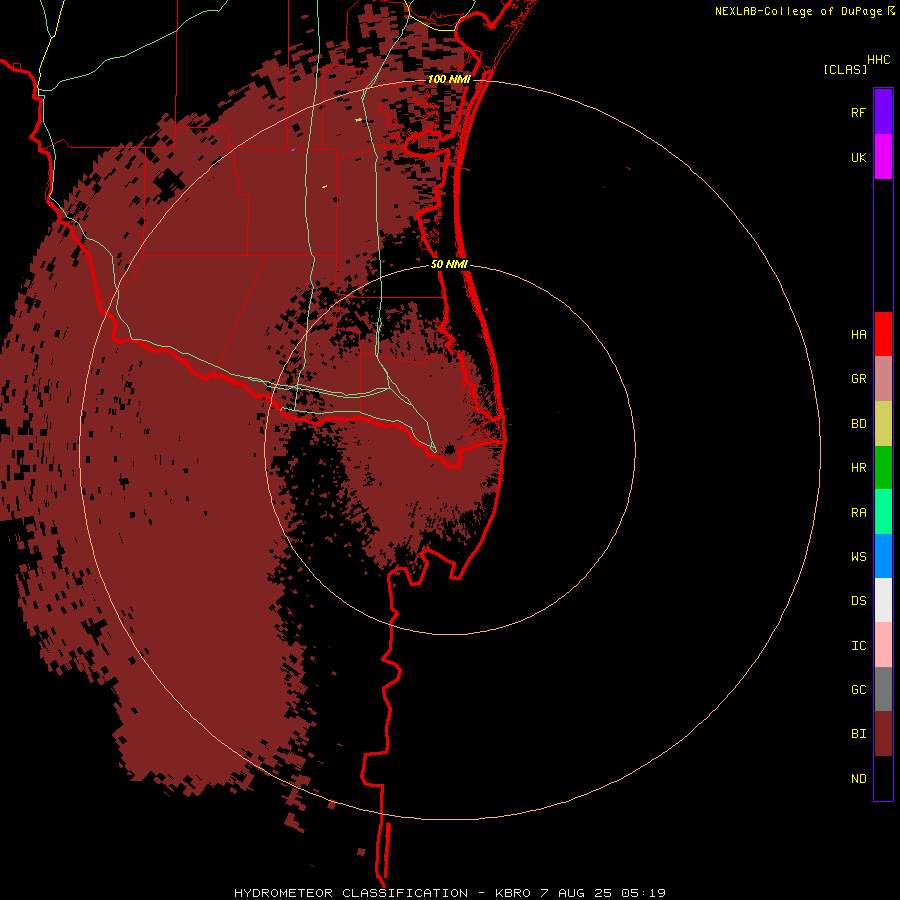This screenshot has height=900, width=900.
Task: Click the RA legend label
Action: 858,513
